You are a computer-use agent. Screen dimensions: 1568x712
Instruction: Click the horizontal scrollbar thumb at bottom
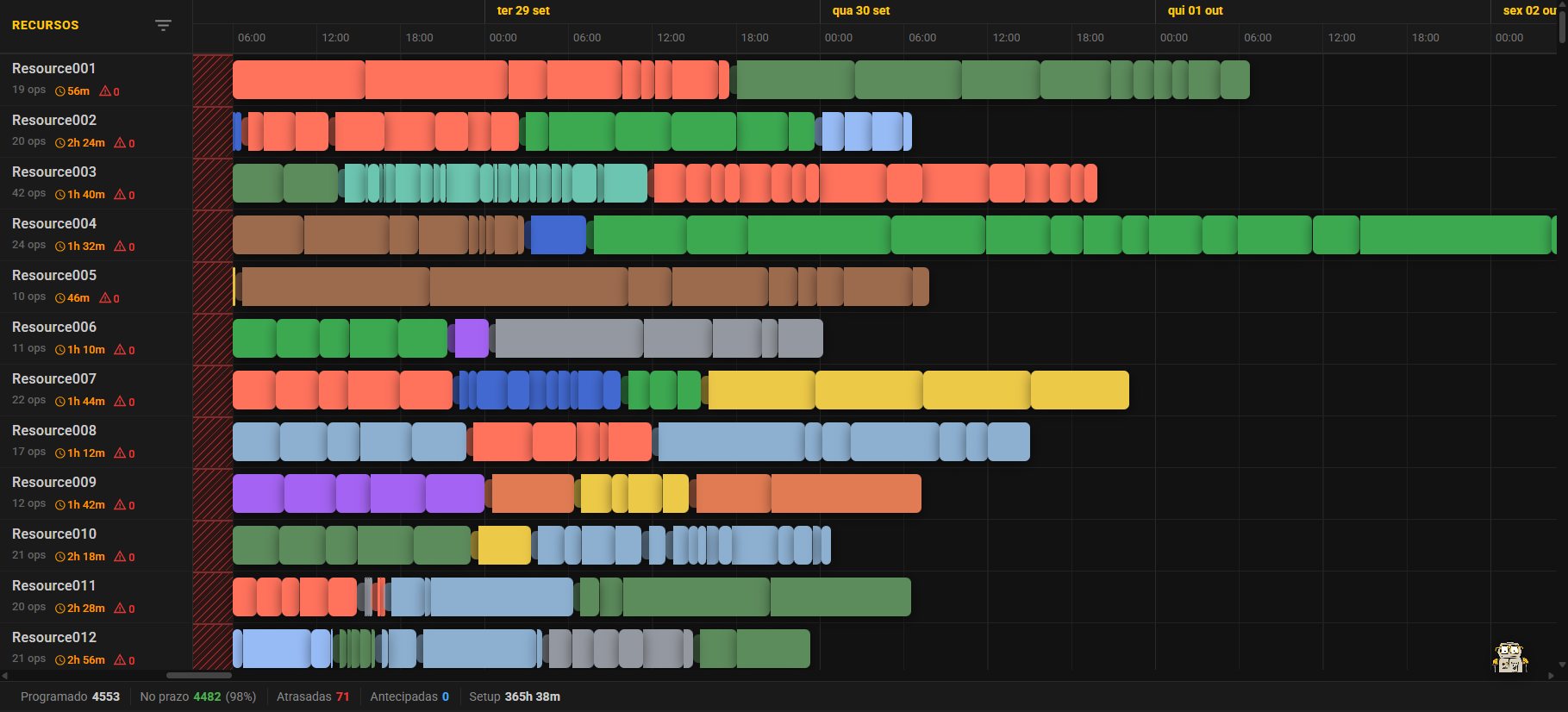[x=199, y=675]
